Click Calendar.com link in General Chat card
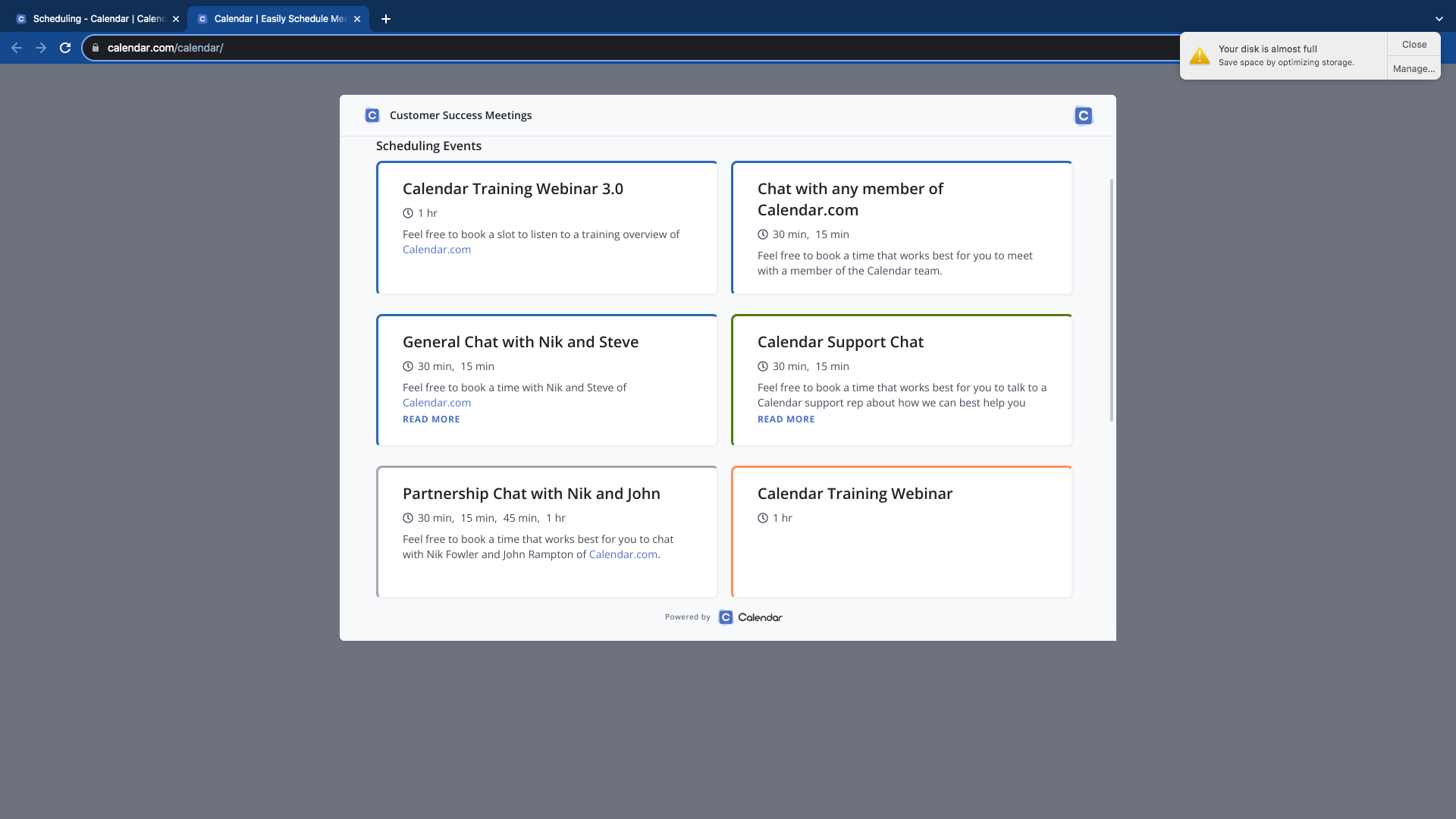Screen dimensions: 1456x819 tap(437, 403)
